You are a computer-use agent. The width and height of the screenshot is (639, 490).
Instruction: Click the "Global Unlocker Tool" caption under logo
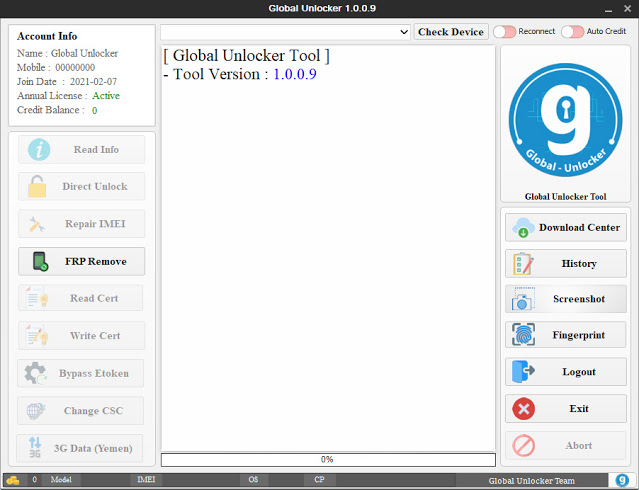566,196
